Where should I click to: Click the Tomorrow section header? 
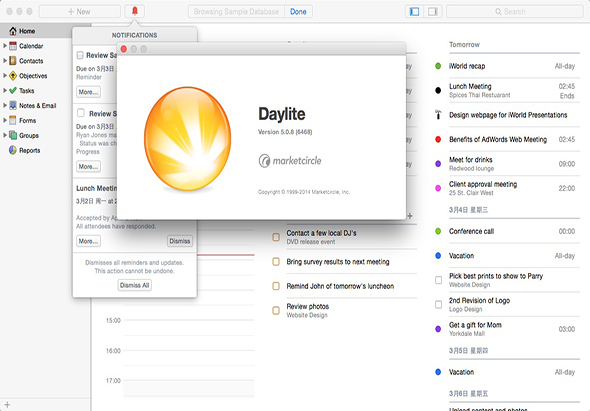(464, 44)
